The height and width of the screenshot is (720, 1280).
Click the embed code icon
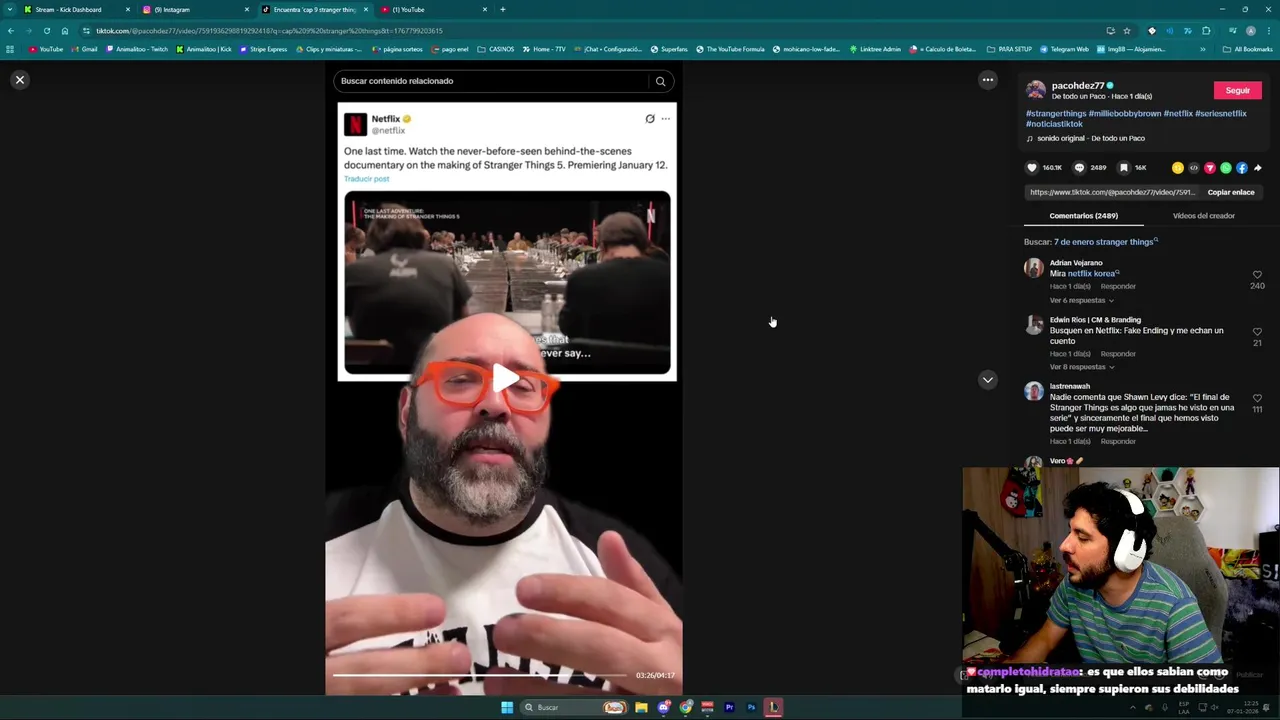tap(1193, 168)
